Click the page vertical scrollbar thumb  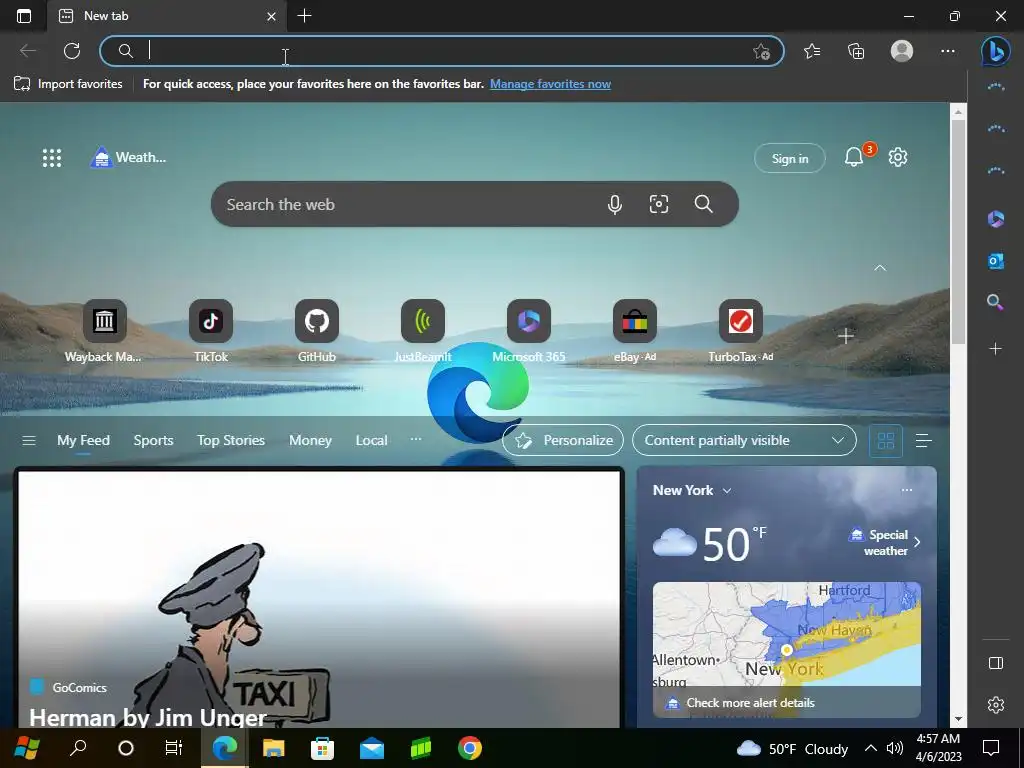[958, 232]
